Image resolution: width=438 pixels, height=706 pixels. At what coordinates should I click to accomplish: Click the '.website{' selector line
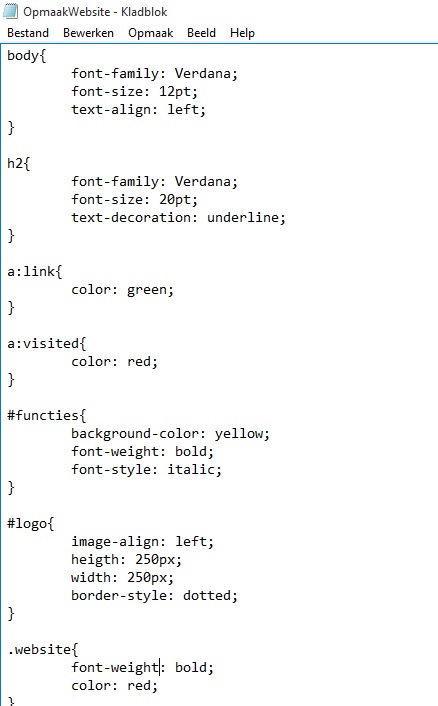43,650
